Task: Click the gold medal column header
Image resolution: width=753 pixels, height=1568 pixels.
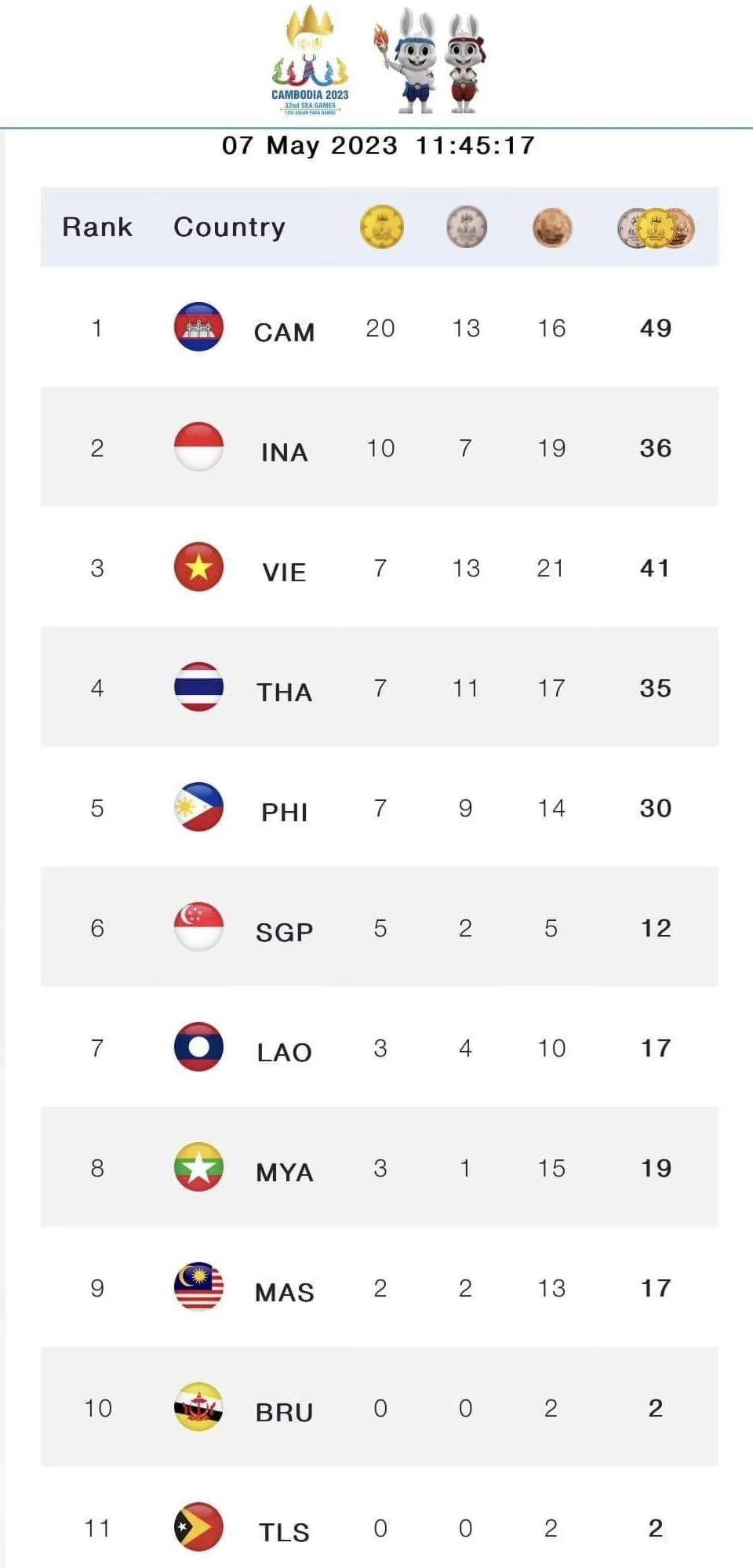Action: (381, 227)
